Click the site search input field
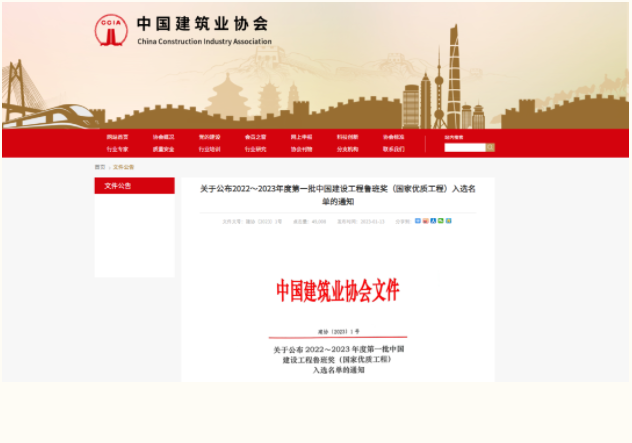The height and width of the screenshot is (443, 632). (465, 148)
